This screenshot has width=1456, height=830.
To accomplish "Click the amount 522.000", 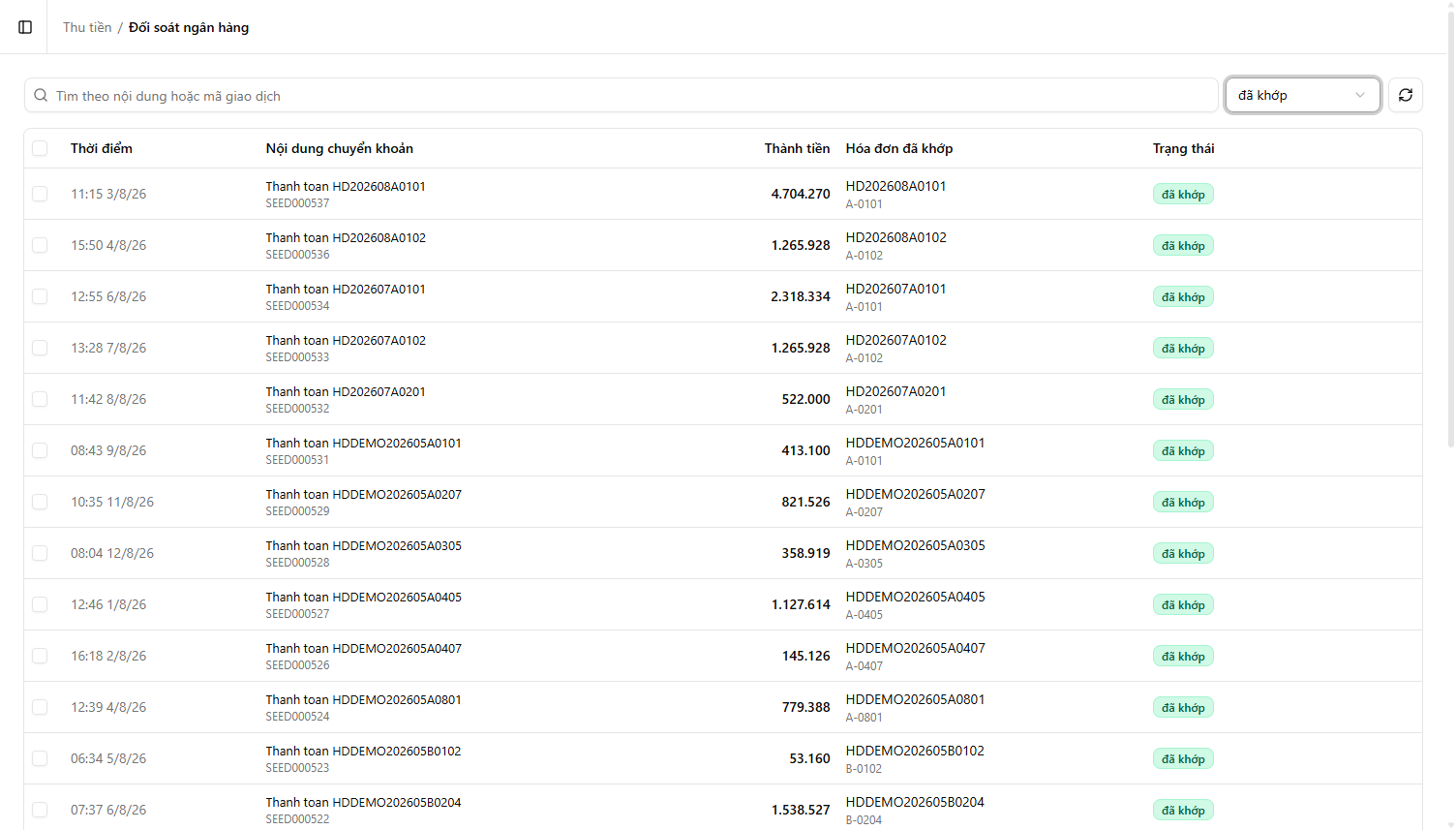I will [806, 399].
